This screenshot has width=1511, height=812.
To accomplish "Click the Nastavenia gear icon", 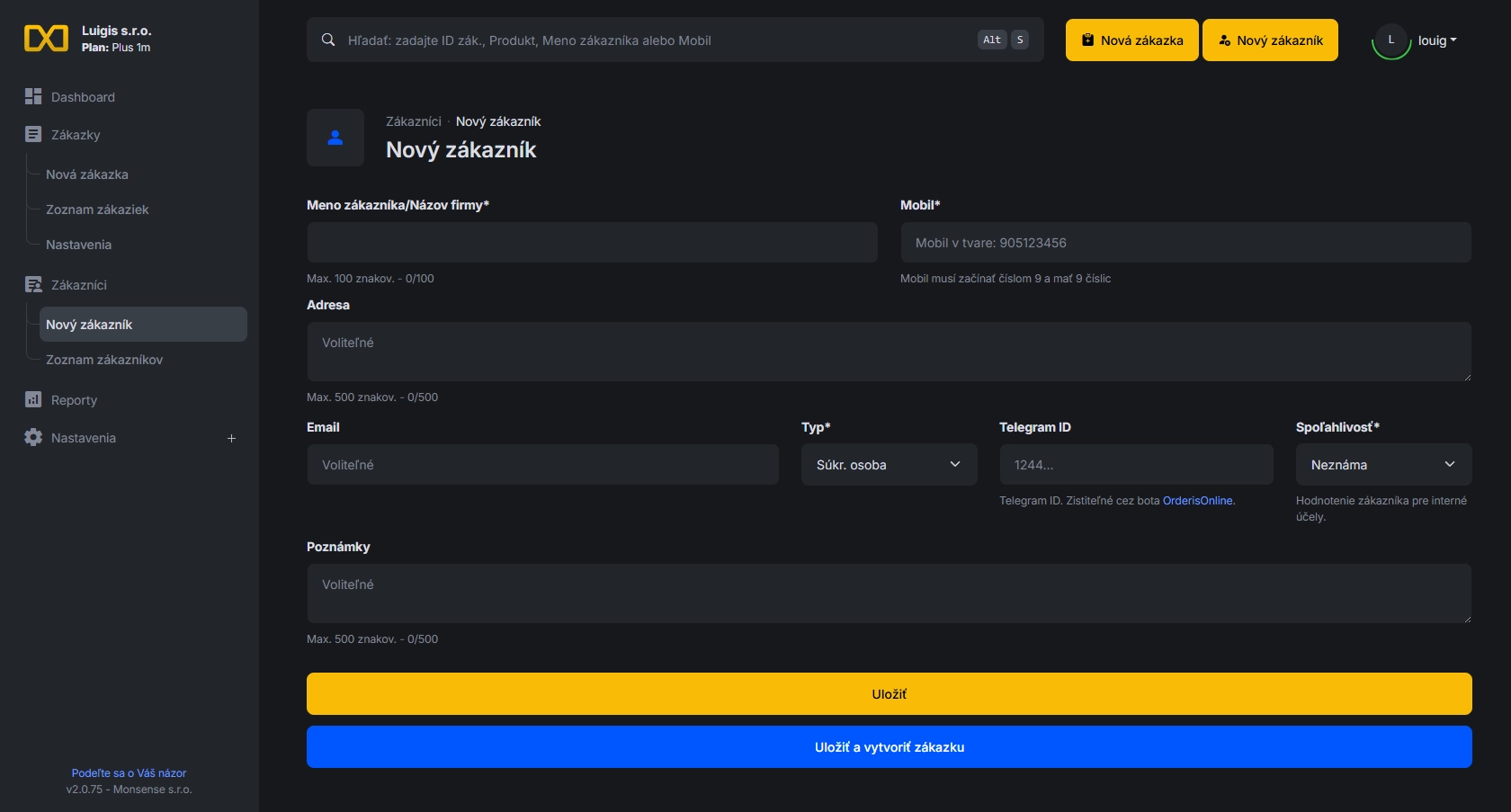I will (x=33, y=437).
